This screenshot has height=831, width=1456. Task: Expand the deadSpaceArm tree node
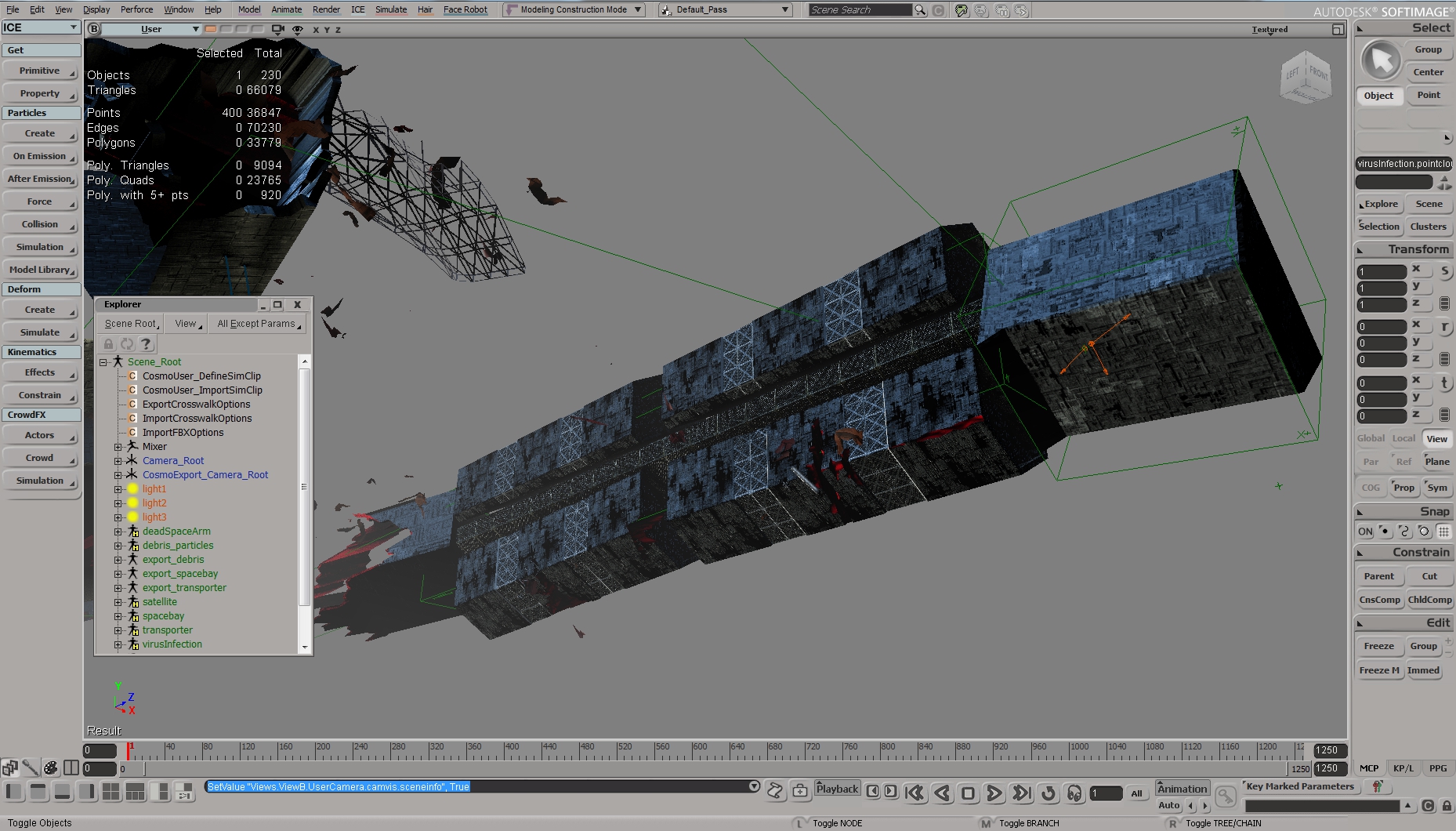click(118, 532)
